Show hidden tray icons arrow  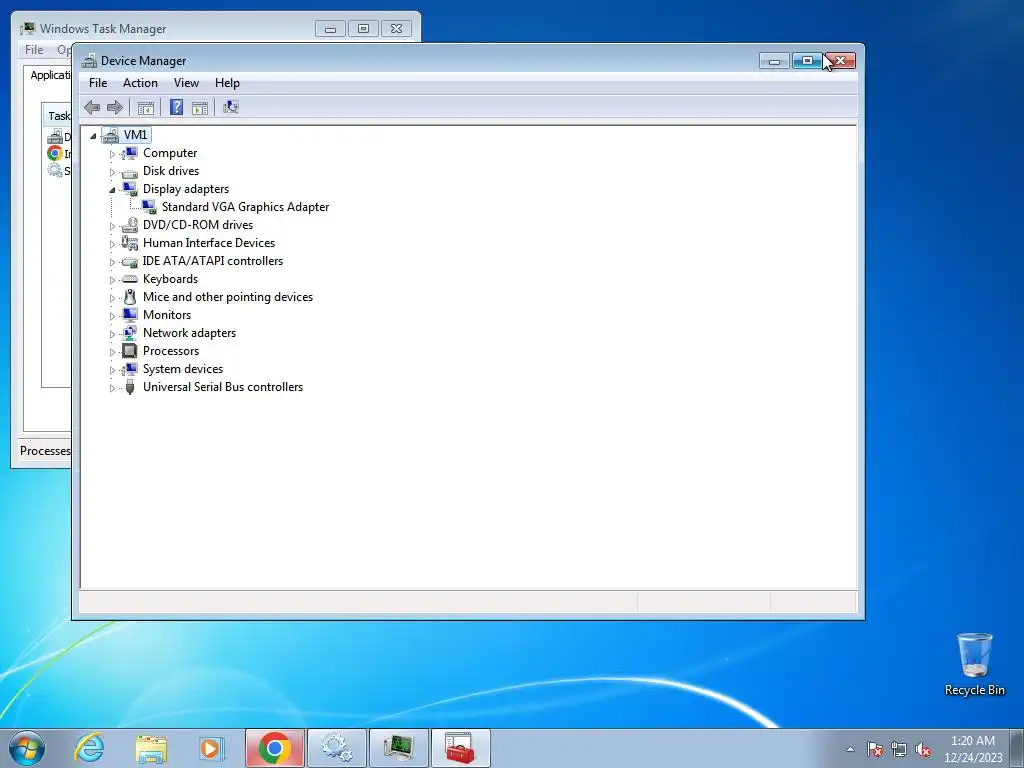point(850,750)
